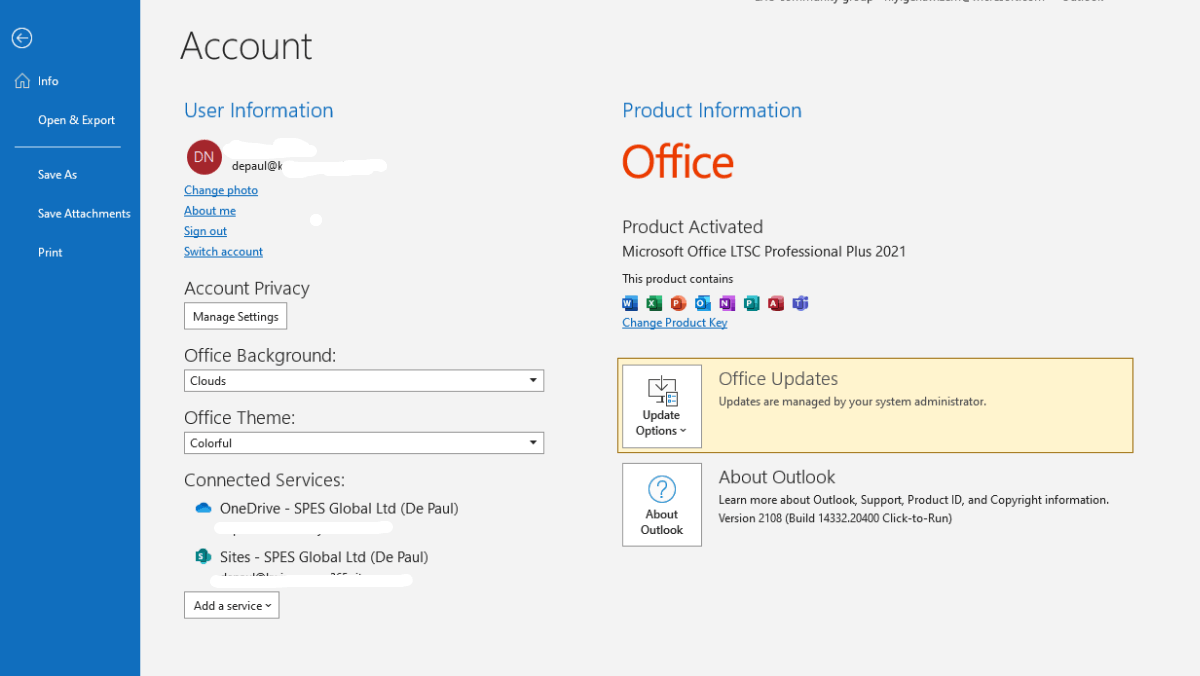Click the back arrow to leave Account view
Image resolution: width=1200 pixels, height=676 pixels.
point(21,38)
